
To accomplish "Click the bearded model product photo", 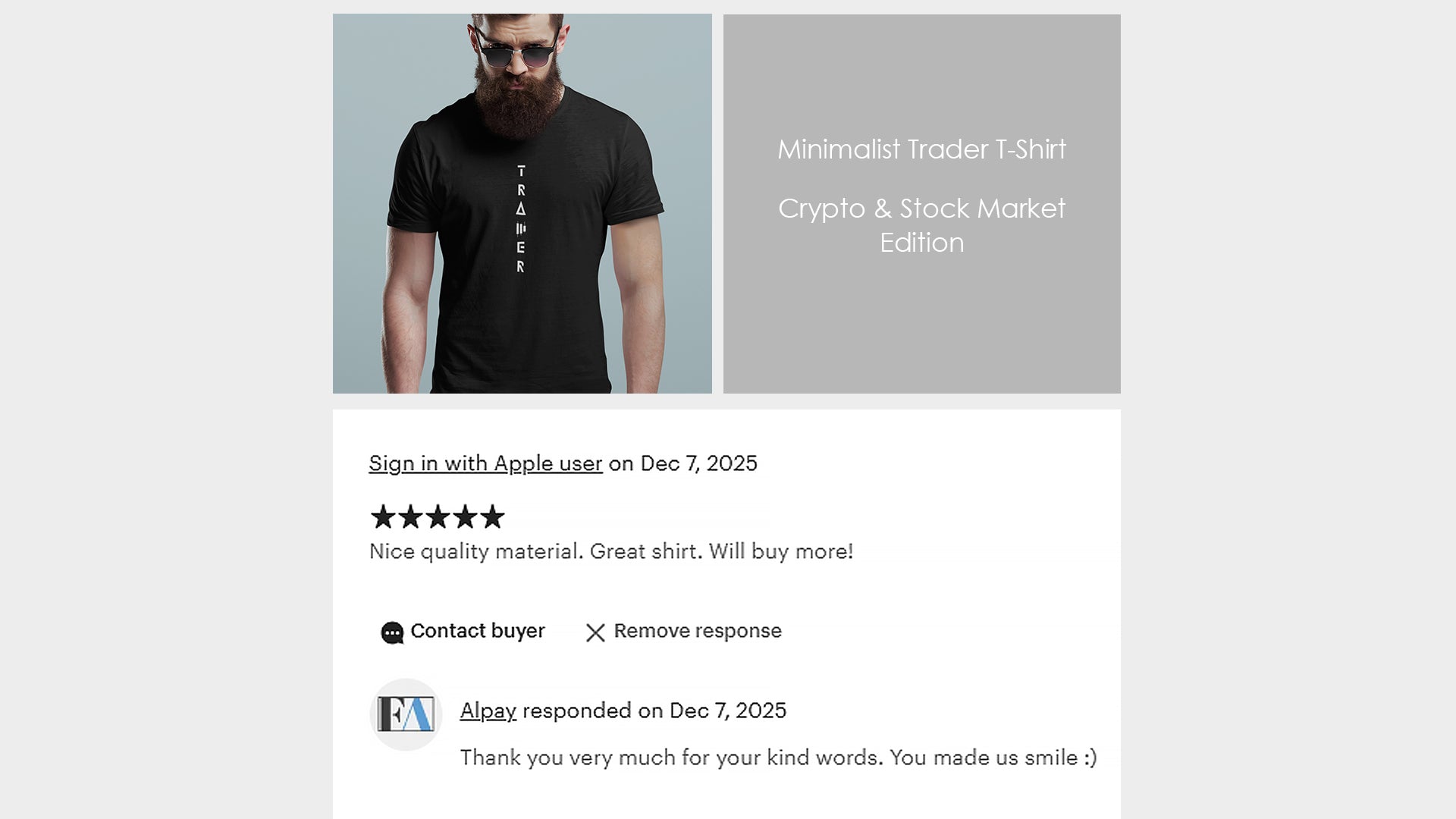I will pyautogui.click(x=522, y=202).
